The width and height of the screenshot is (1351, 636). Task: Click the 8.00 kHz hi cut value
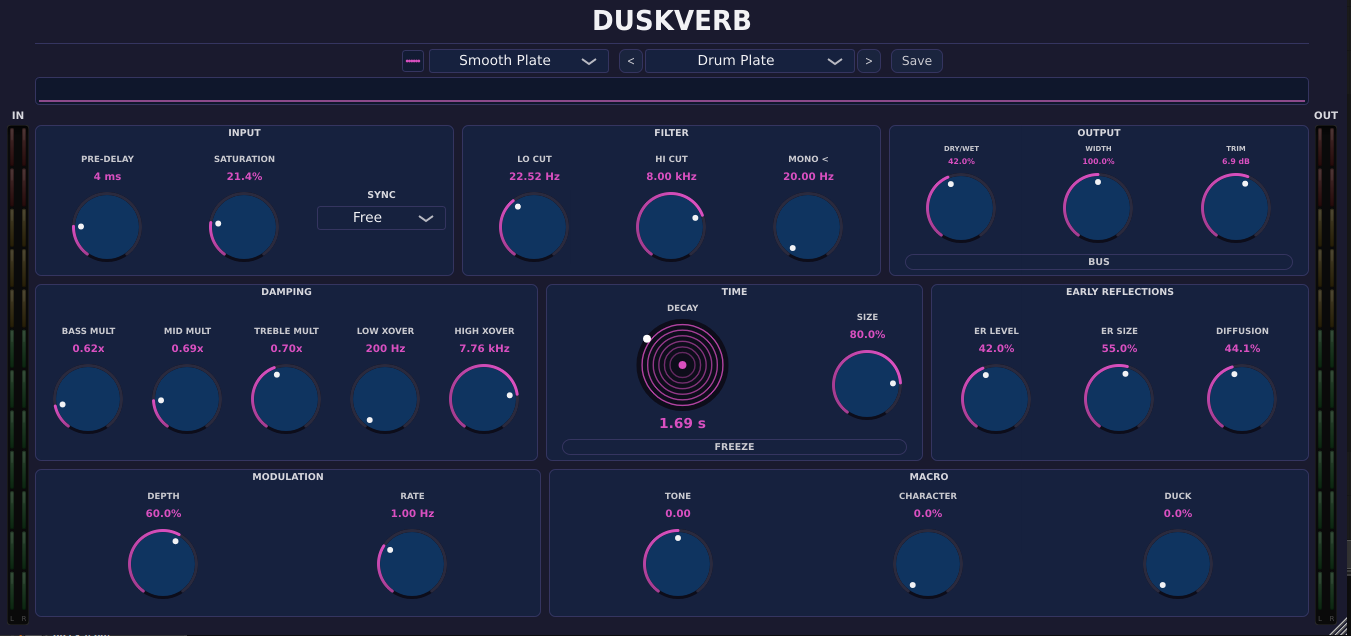(671, 177)
